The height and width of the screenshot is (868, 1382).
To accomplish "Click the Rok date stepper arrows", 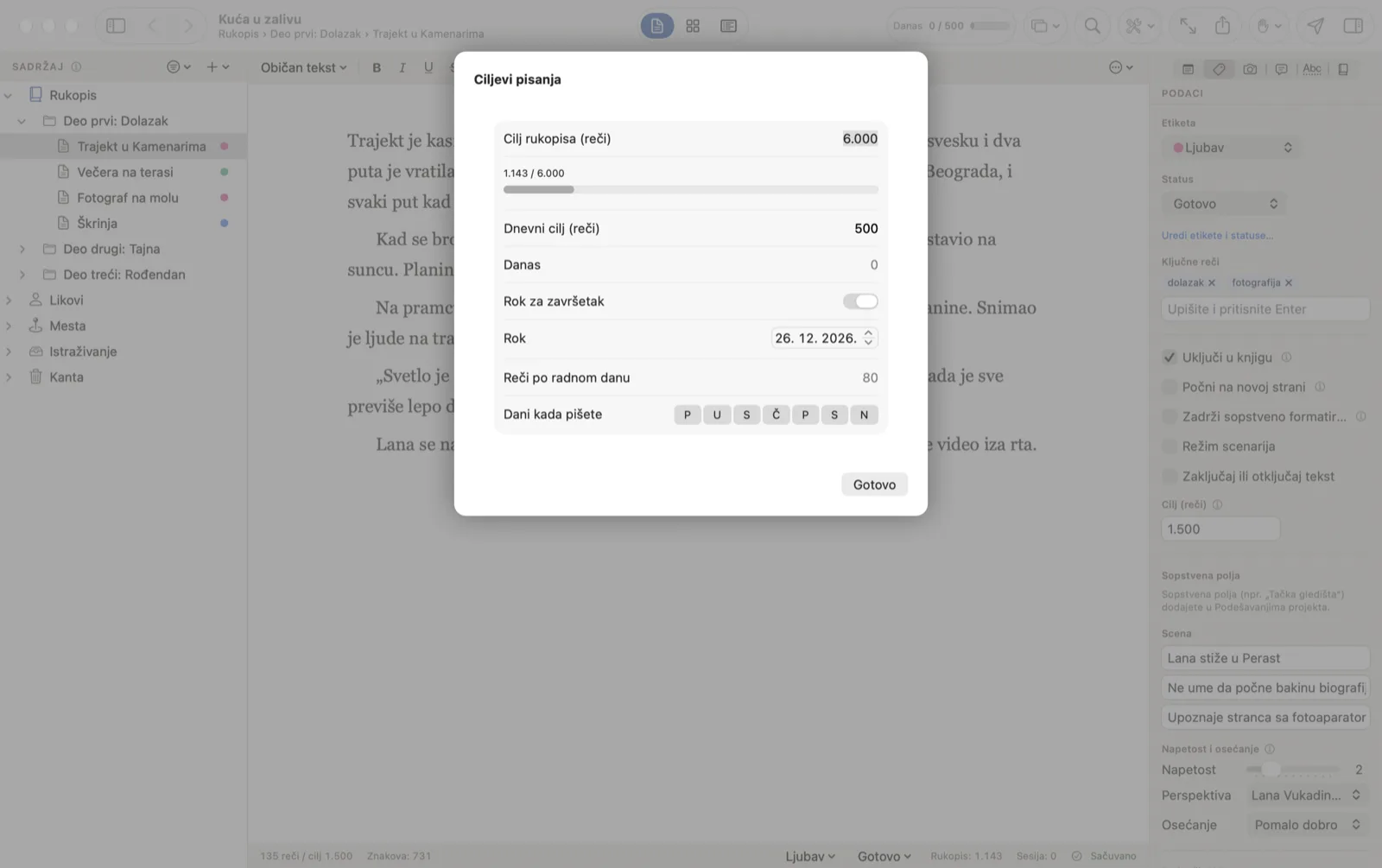I will [x=868, y=338].
